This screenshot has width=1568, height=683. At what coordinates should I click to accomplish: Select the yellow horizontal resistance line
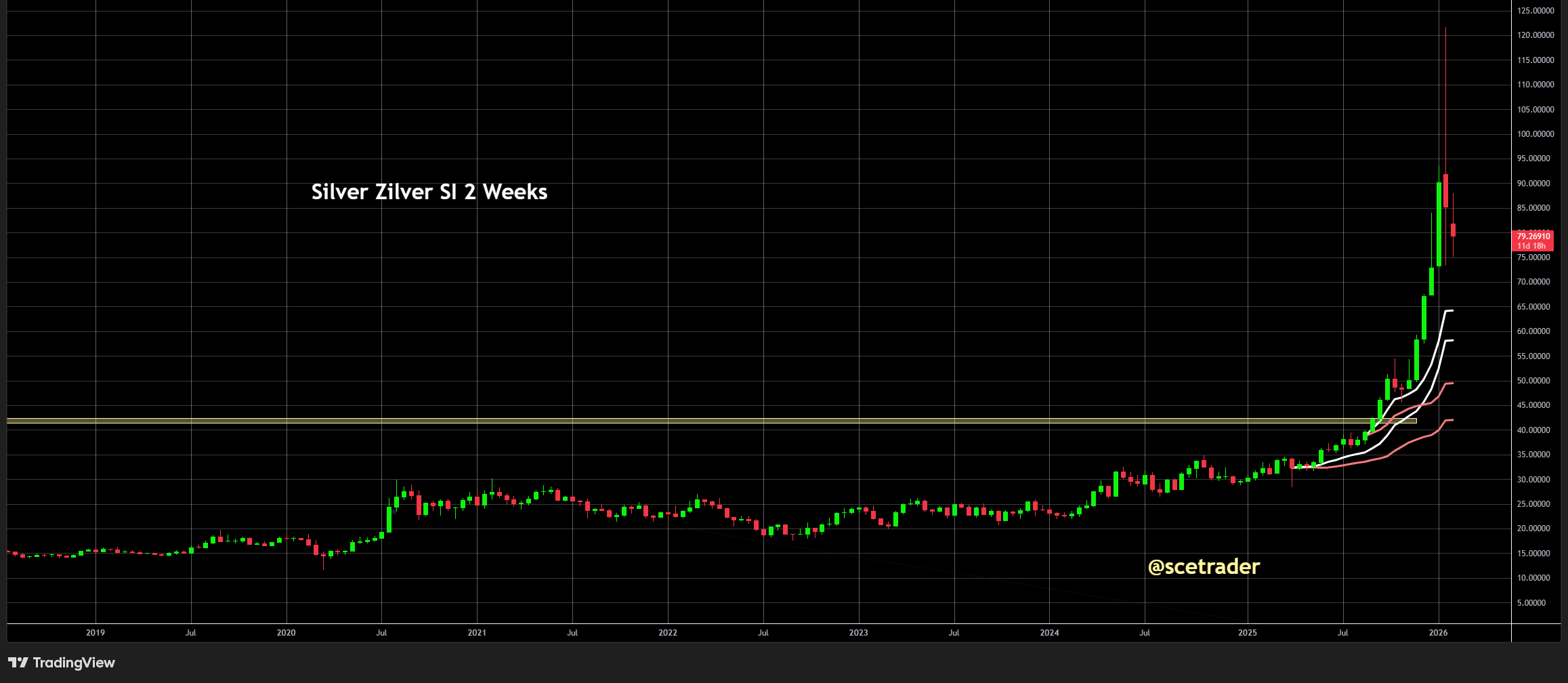[x=677, y=421]
